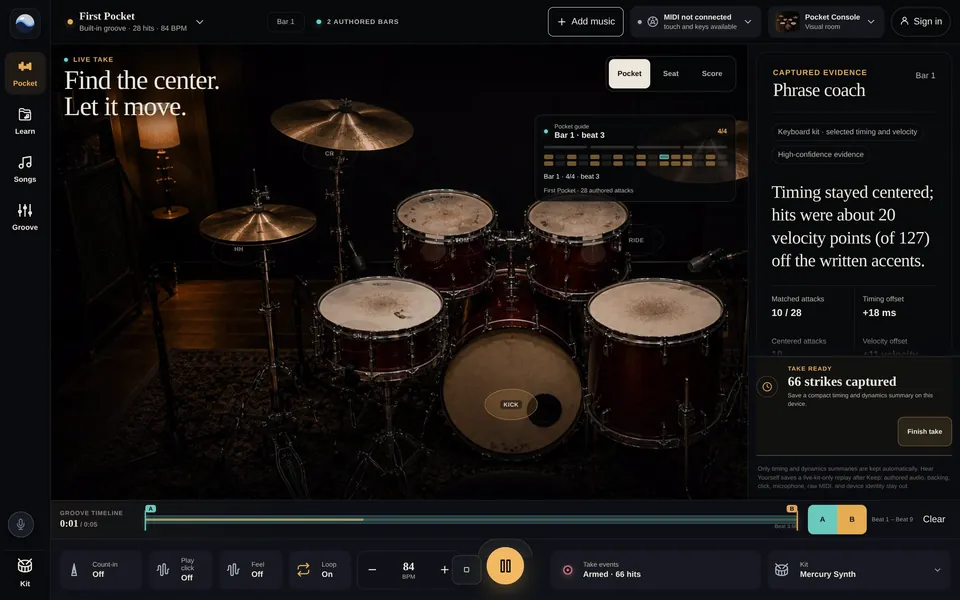The width and height of the screenshot is (960, 600).
Task: Hit the CR crash cymbal label
Action: pyautogui.click(x=329, y=154)
